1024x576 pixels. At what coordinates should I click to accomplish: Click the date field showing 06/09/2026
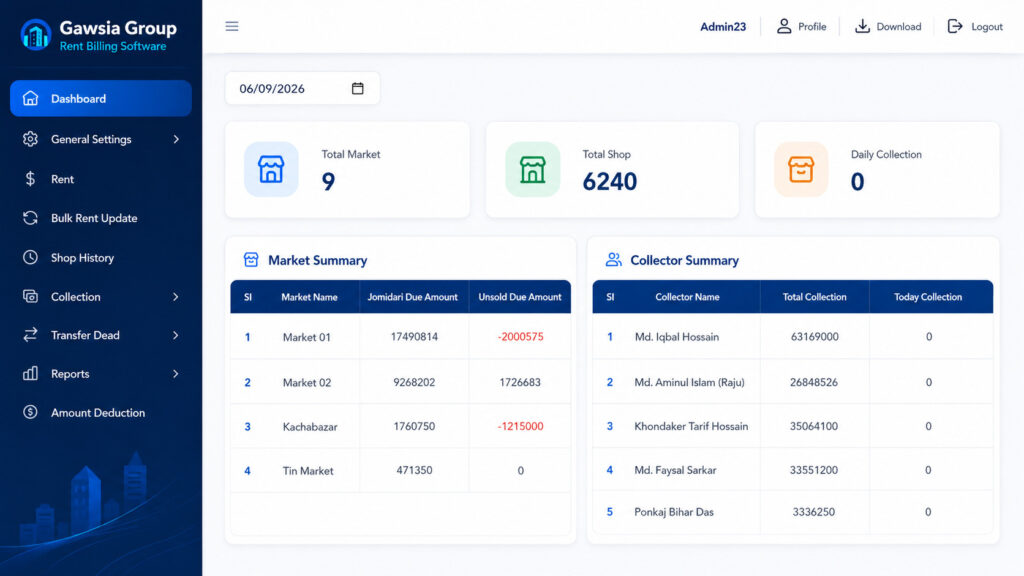(x=302, y=88)
